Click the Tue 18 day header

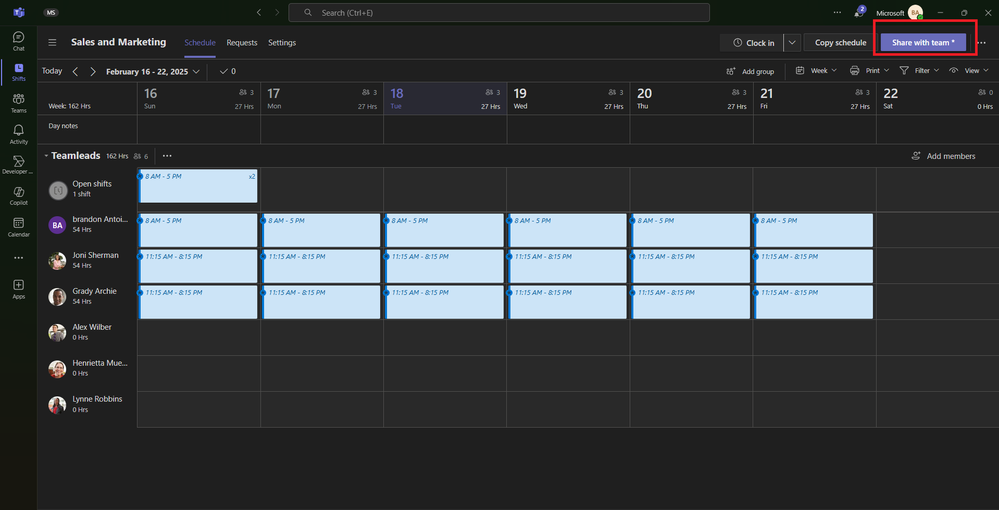(x=445, y=99)
